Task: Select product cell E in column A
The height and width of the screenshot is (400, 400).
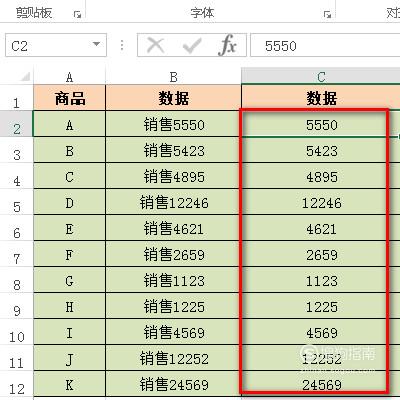Action: (69, 228)
